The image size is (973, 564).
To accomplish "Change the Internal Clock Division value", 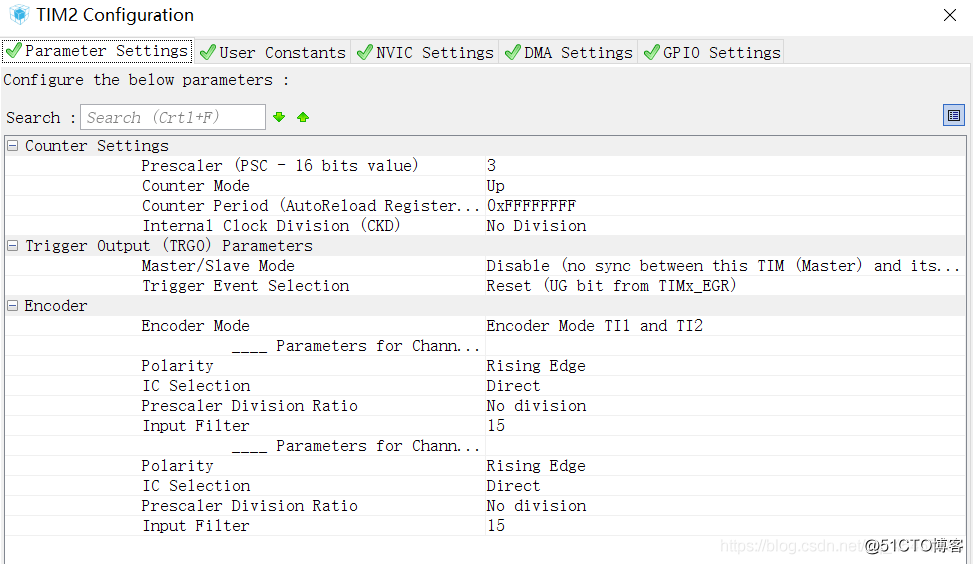I will click(x=536, y=226).
